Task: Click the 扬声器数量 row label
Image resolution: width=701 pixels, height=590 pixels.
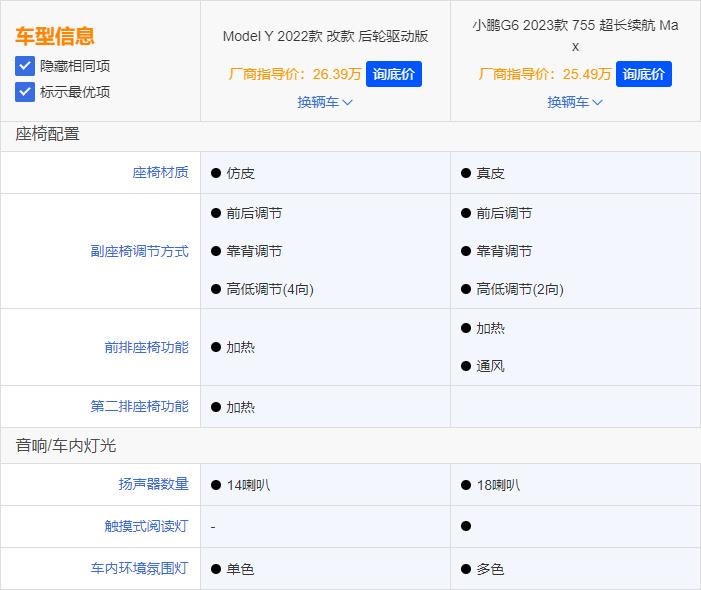Action: (153, 484)
